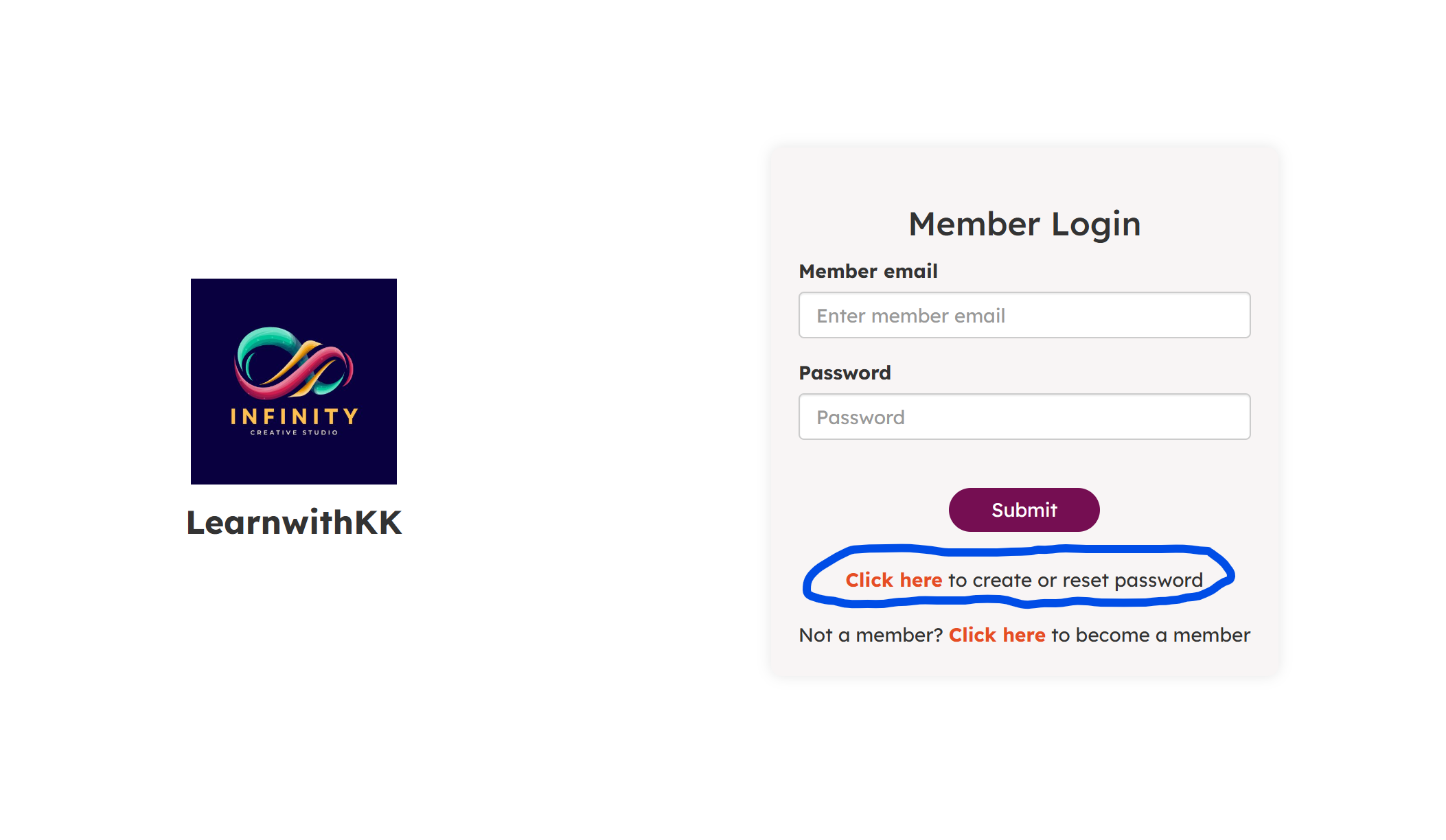Click the Infinity Creative Studio logo image
This screenshot has height=840, width=1446.
[x=294, y=382]
